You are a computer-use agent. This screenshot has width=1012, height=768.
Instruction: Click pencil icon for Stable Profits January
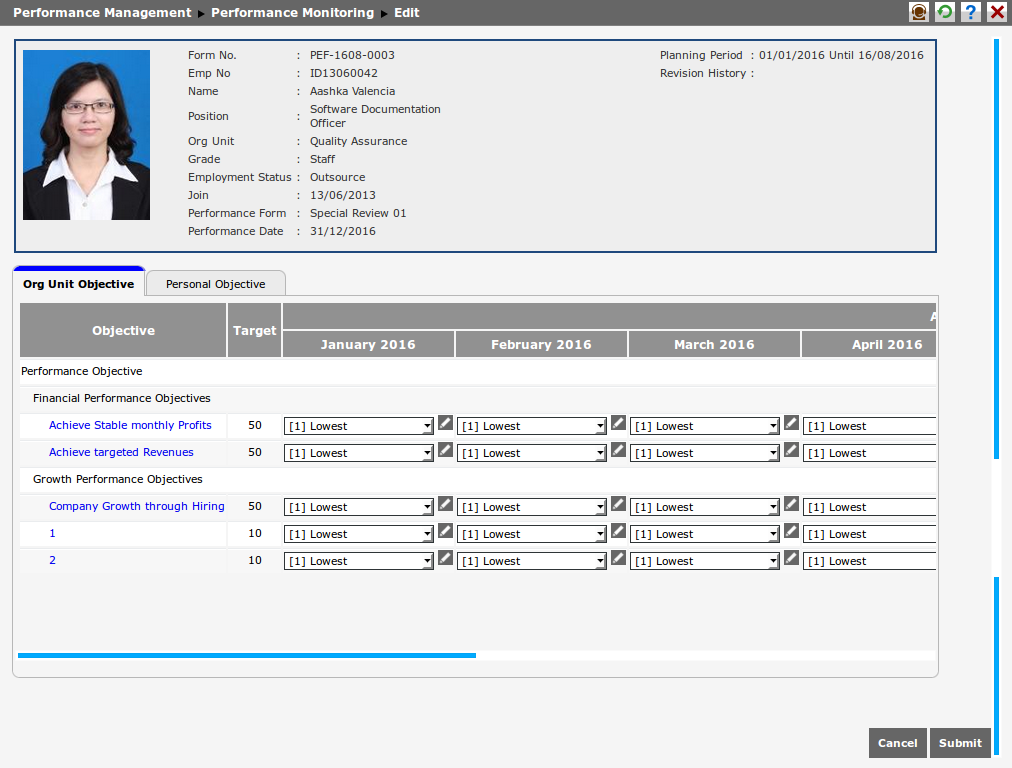pyautogui.click(x=445, y=423)
